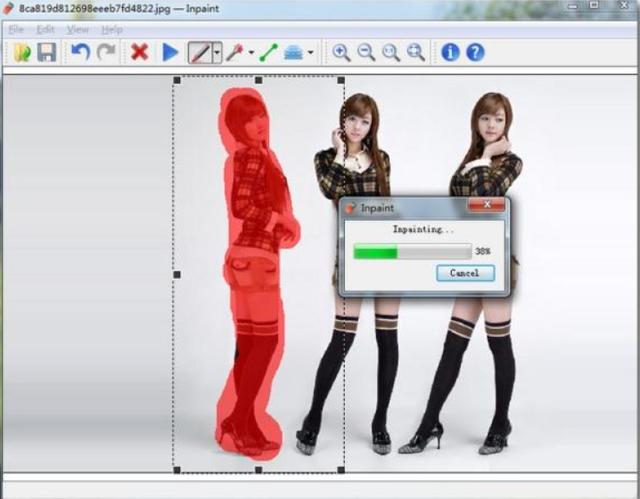Click the Redo arrow icon
The width and height of the screenshot is (640, 499).
coord(105,52)
